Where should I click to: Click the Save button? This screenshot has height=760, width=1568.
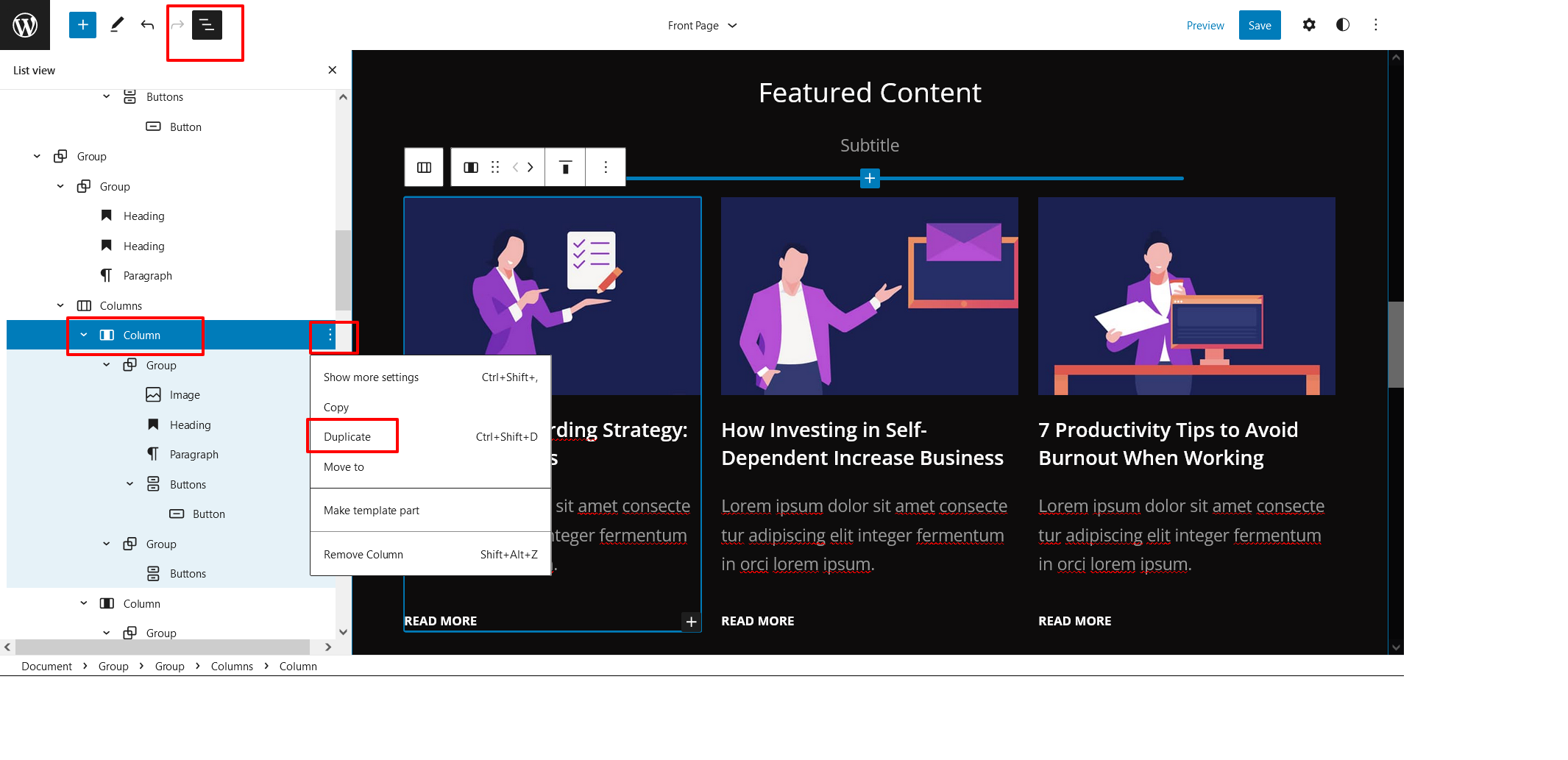coord(1259,26)
